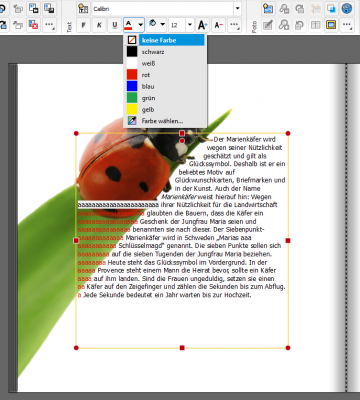Click the Calibri font name field
Screen dimensions: 360x400
pyautogui.click(x=163, y=9)
